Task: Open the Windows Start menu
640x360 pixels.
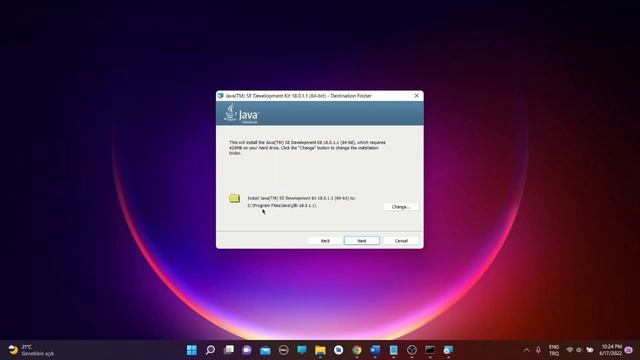Action: (191, 350)
